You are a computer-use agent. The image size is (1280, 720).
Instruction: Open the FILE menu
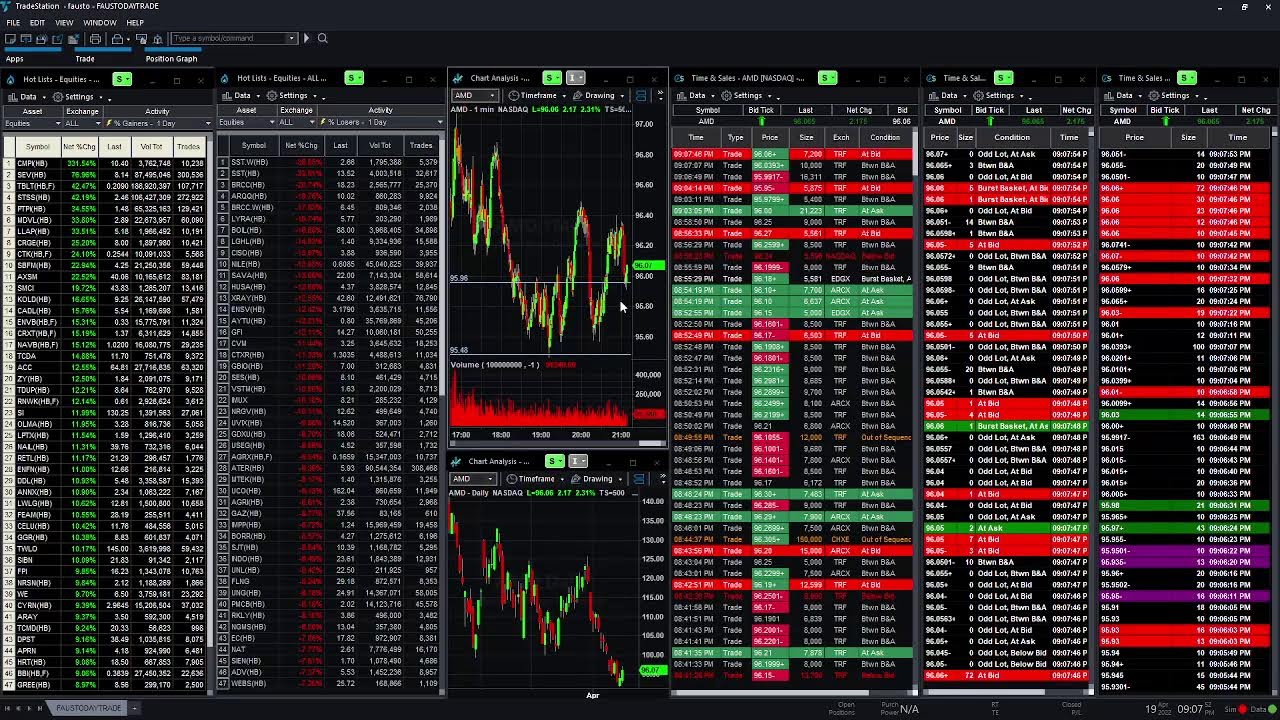pyautogui.click(x=13, y=22)
